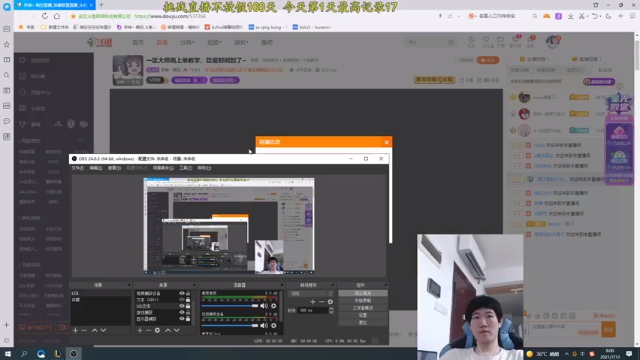
Task: Click first button in OBS controls panel
Action: coord(362,293)
